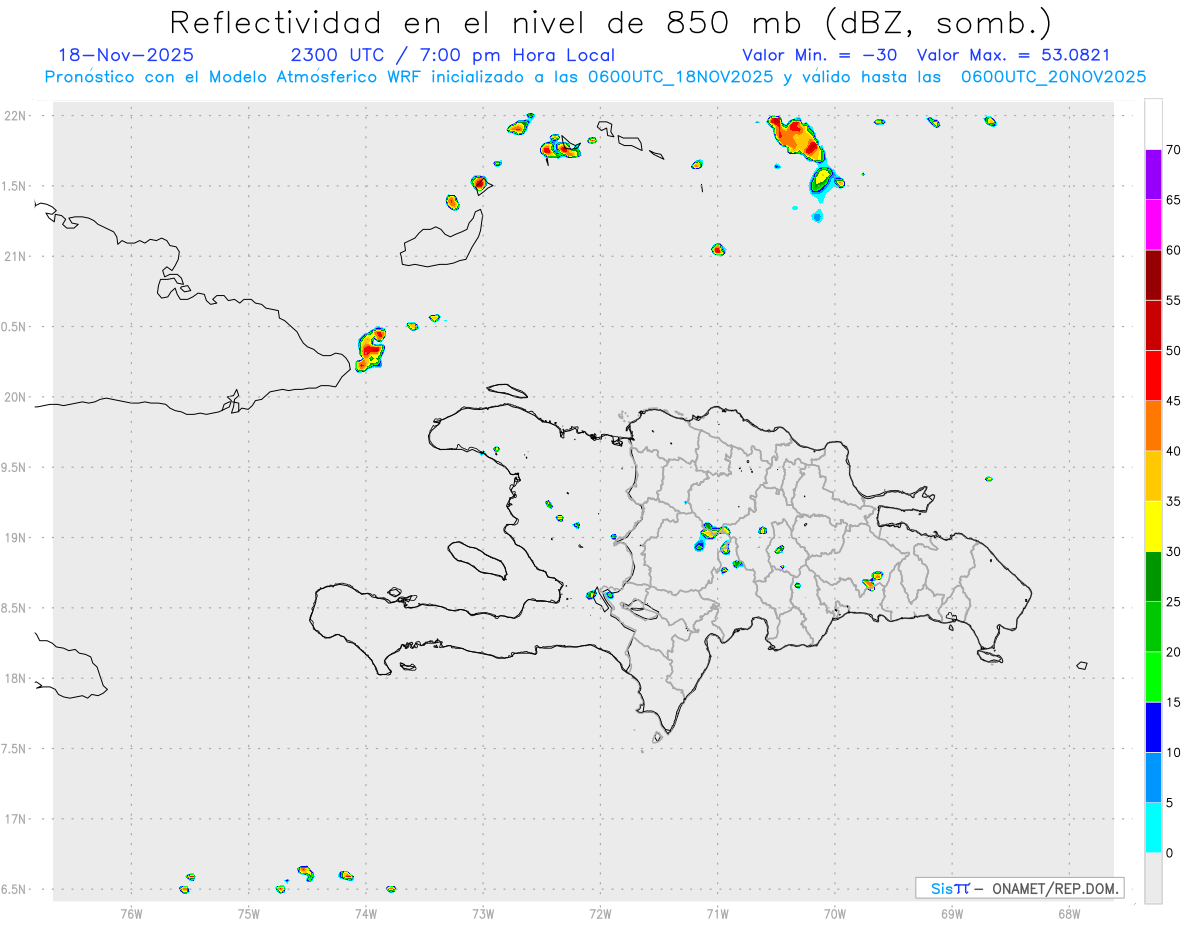Click the forecast date '18-Nov-2025'

pyautogui.click(x=126, y=55)
